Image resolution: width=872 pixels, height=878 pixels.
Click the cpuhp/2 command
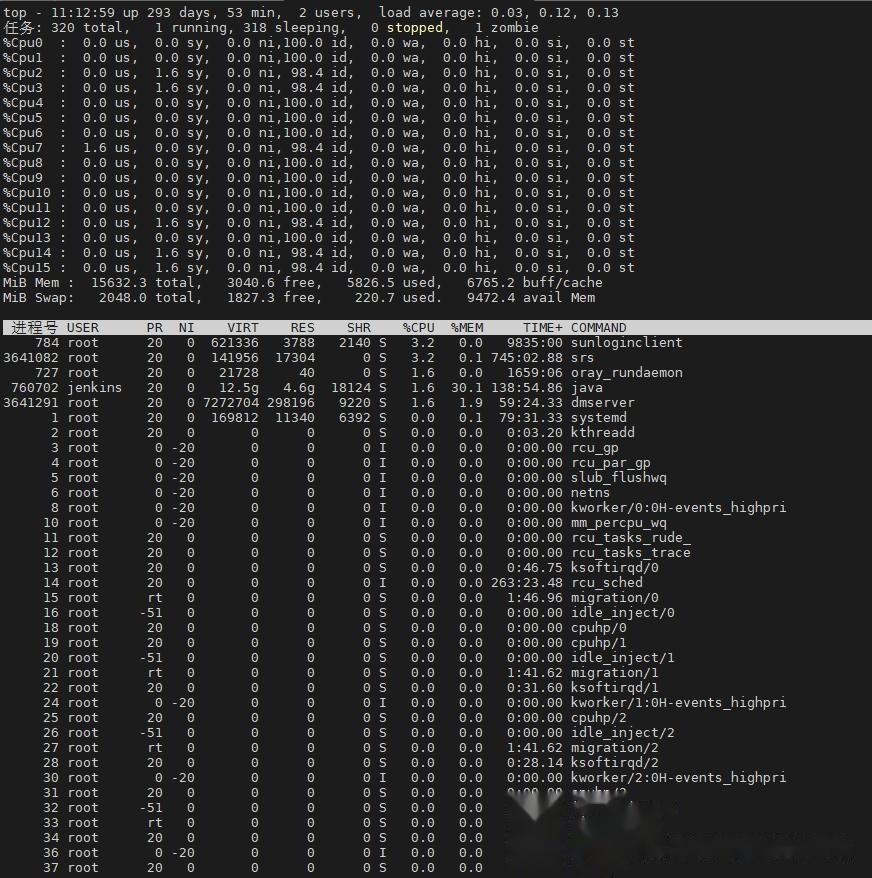coord(598,718)
